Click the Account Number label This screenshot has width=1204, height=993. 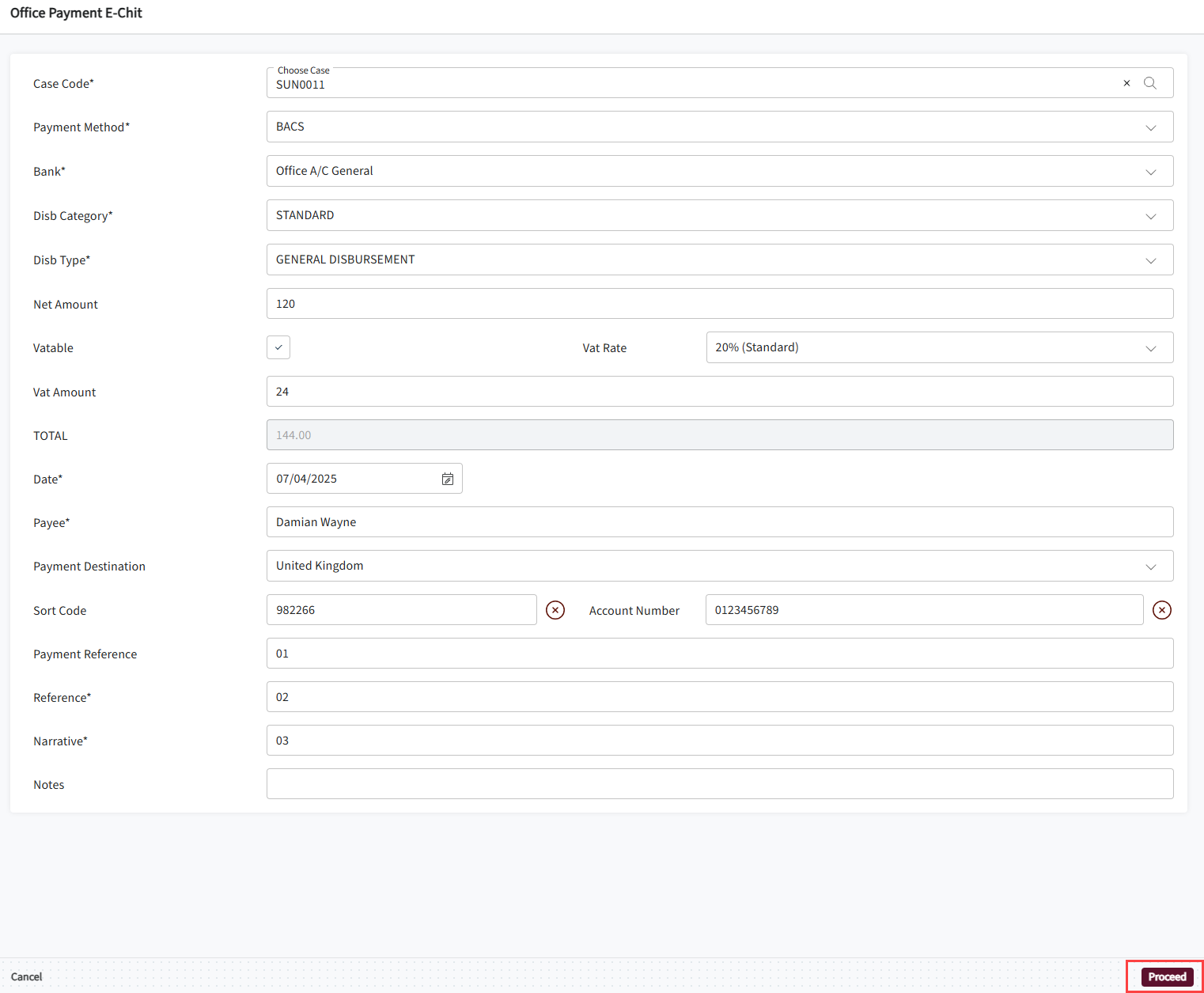[x=634, y=611]
